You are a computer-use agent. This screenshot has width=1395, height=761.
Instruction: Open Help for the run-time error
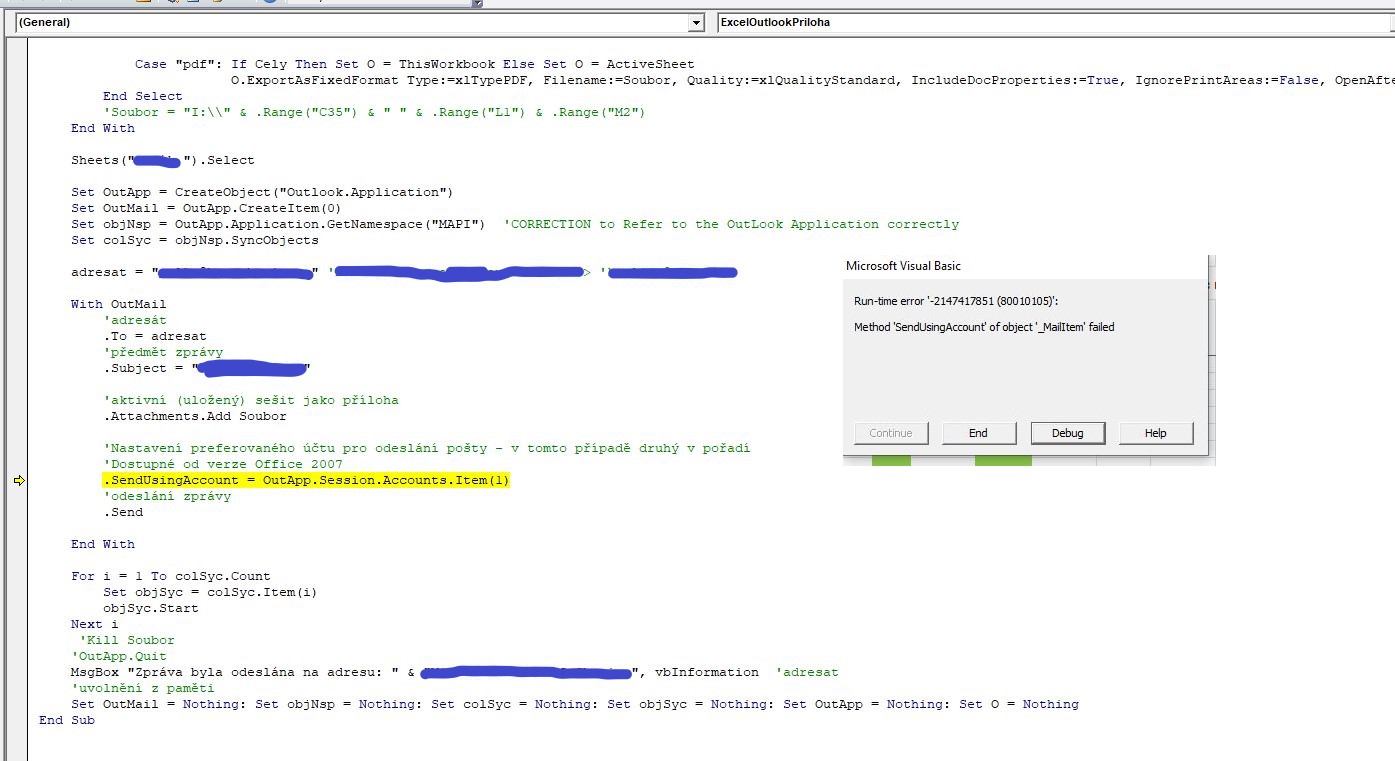coord(1155,433)
